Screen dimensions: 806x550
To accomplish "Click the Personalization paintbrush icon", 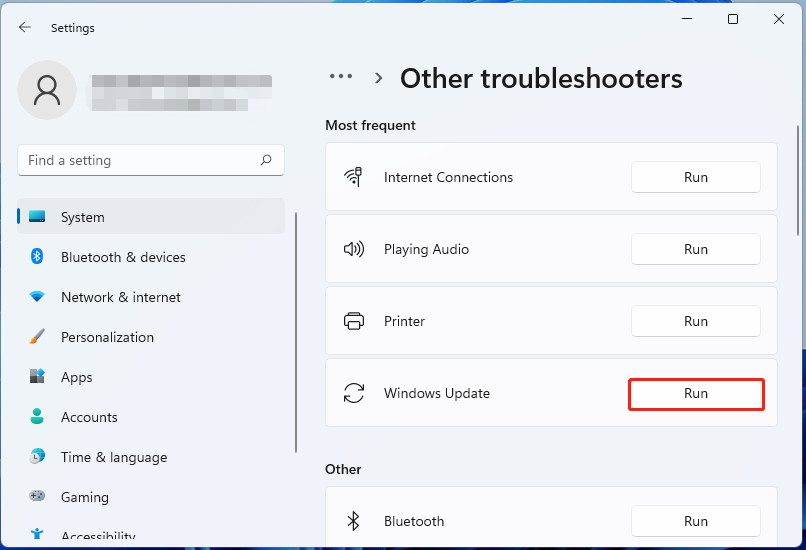I will coord(37,337).
